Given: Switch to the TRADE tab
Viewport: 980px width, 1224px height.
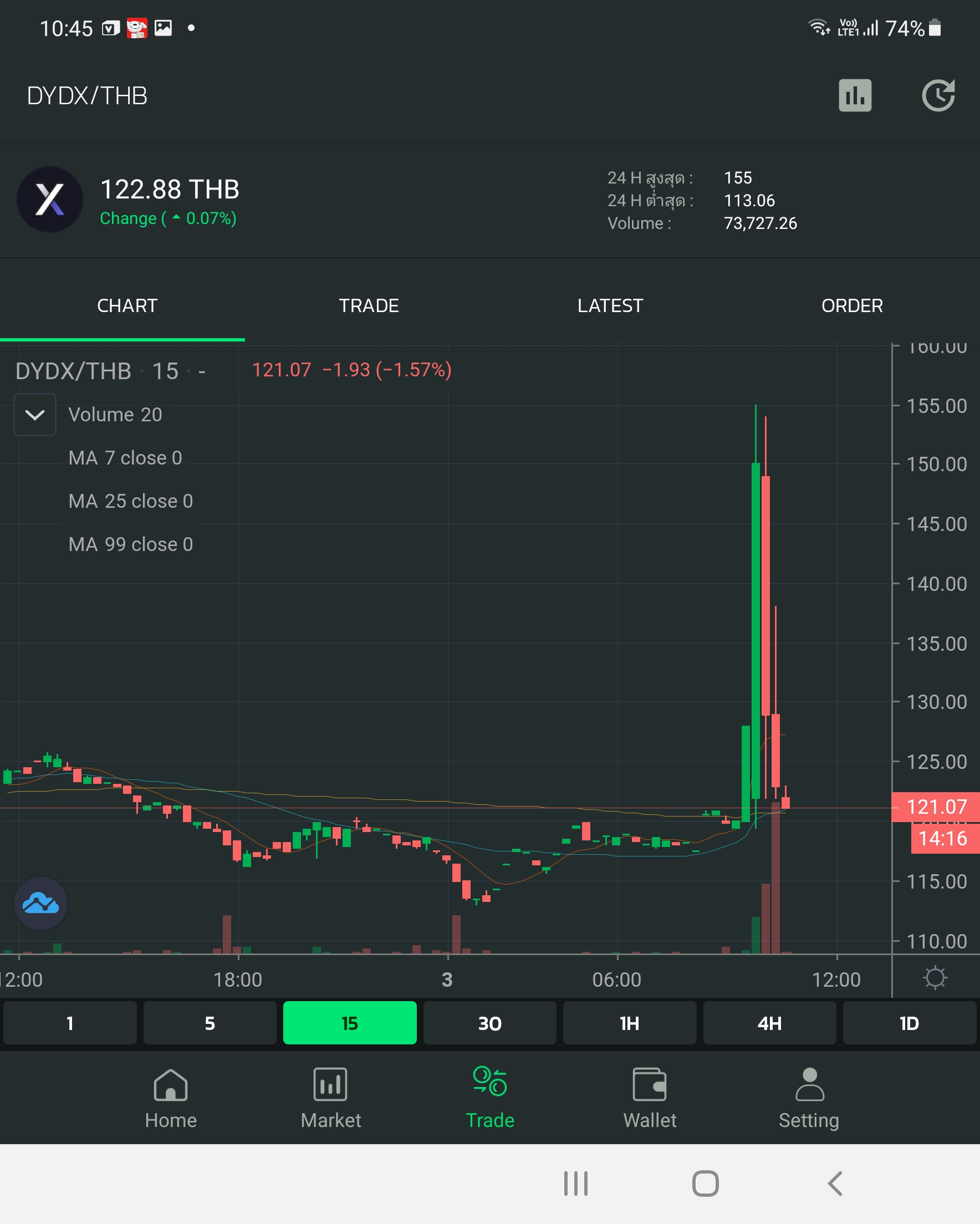Looking at the screenshot, I should [x=369, y=305].
